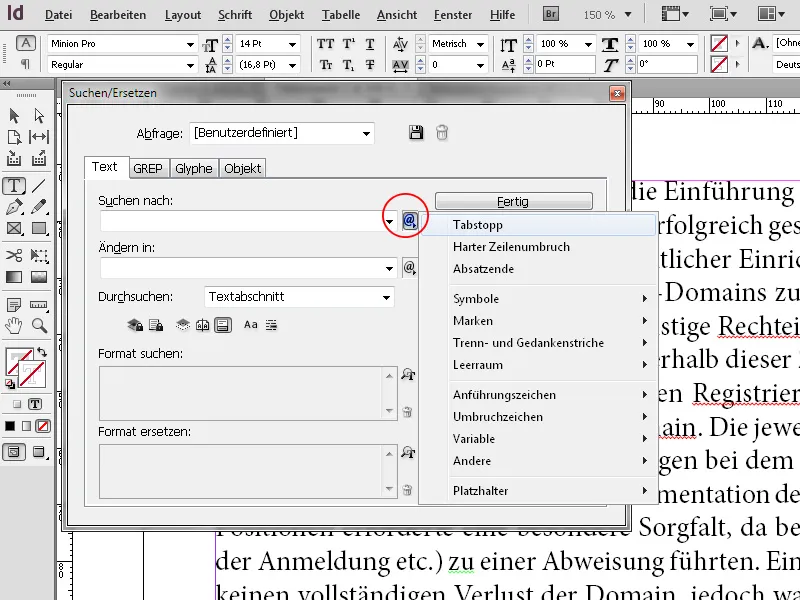
Task: Select the Type tool in the toolbar
Action: pos(15,185)
